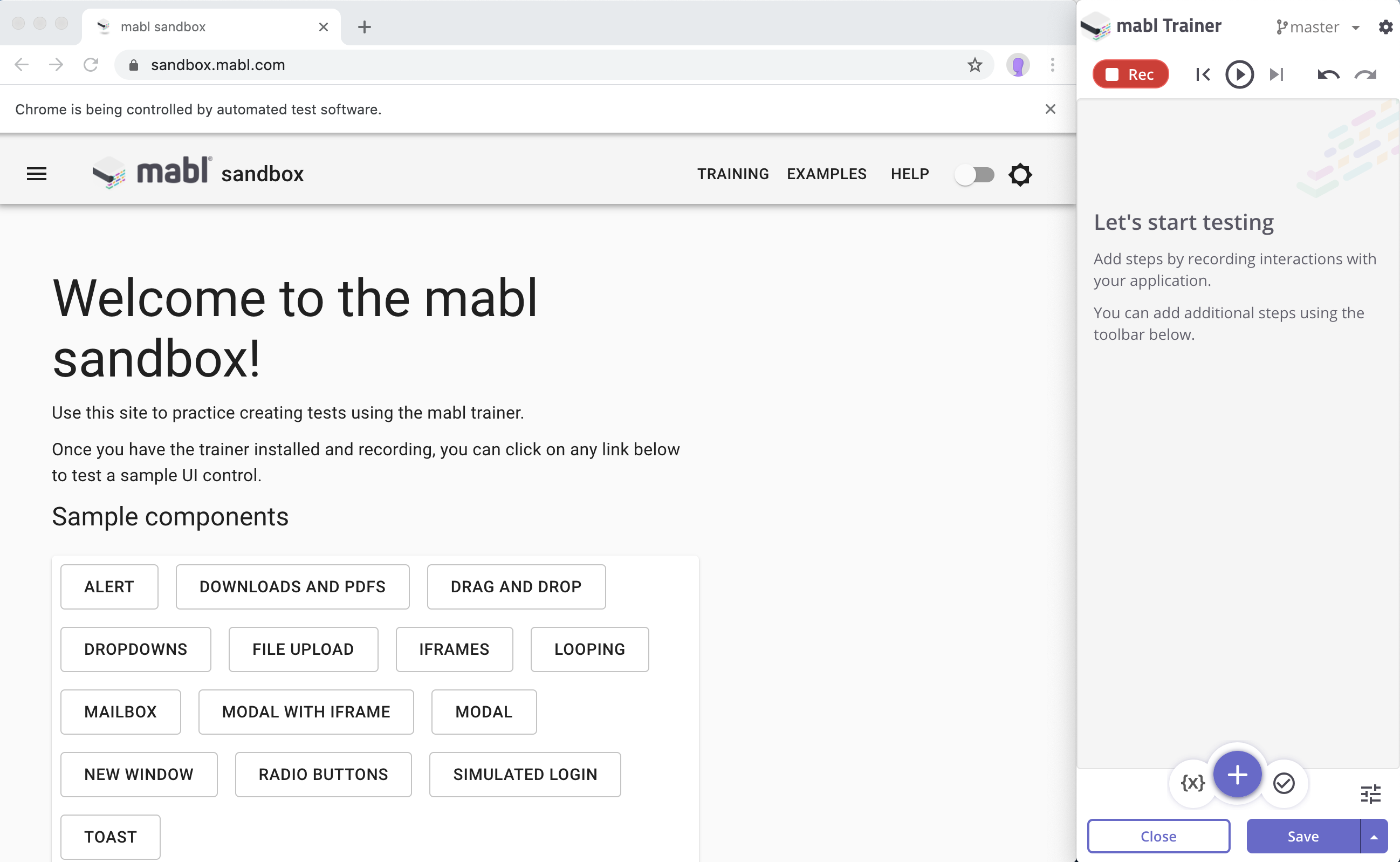The width and height of the screenshot is (1400, 862).
Task: Click the redo arrow in the trainer
Action: [x=1365, y=74]
